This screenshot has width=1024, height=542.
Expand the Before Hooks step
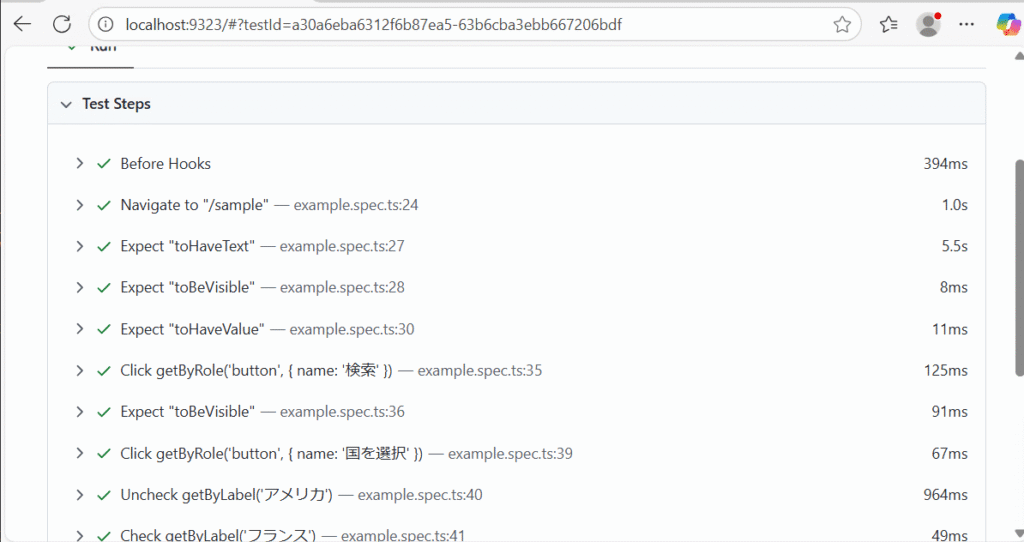pyautogui.click(x=80, y=164)
